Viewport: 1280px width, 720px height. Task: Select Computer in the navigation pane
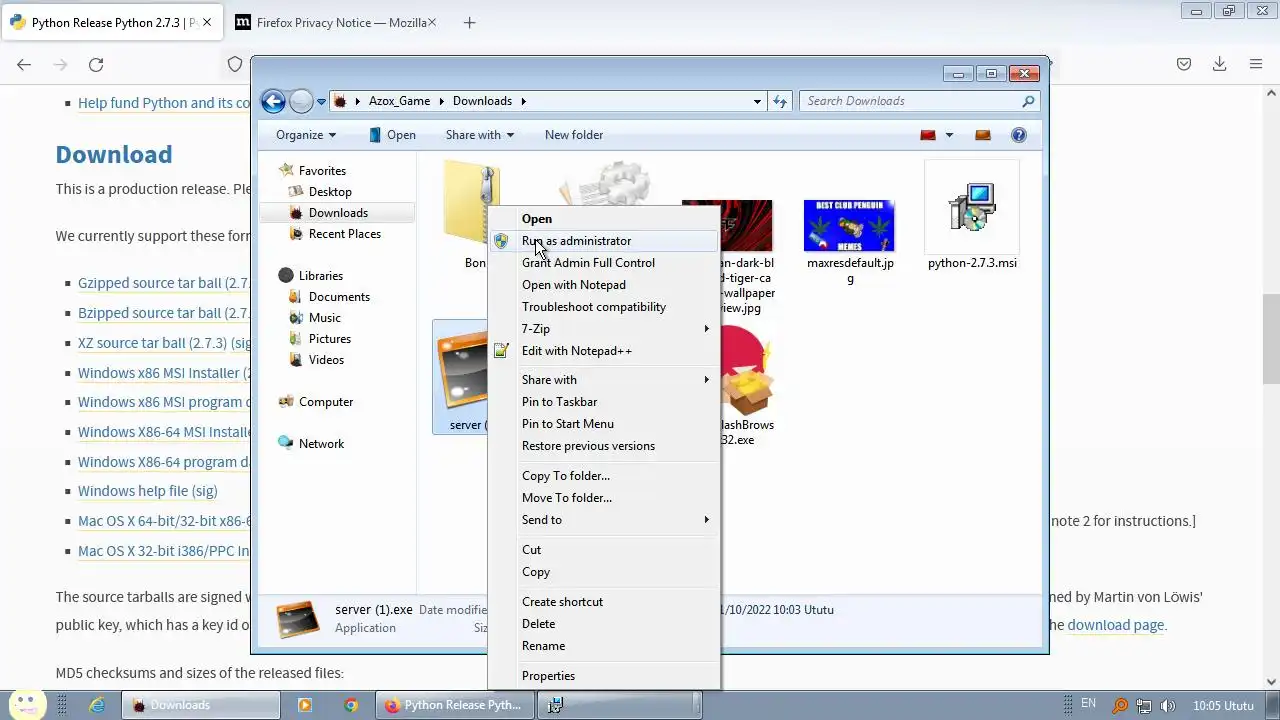coord(326,402)
